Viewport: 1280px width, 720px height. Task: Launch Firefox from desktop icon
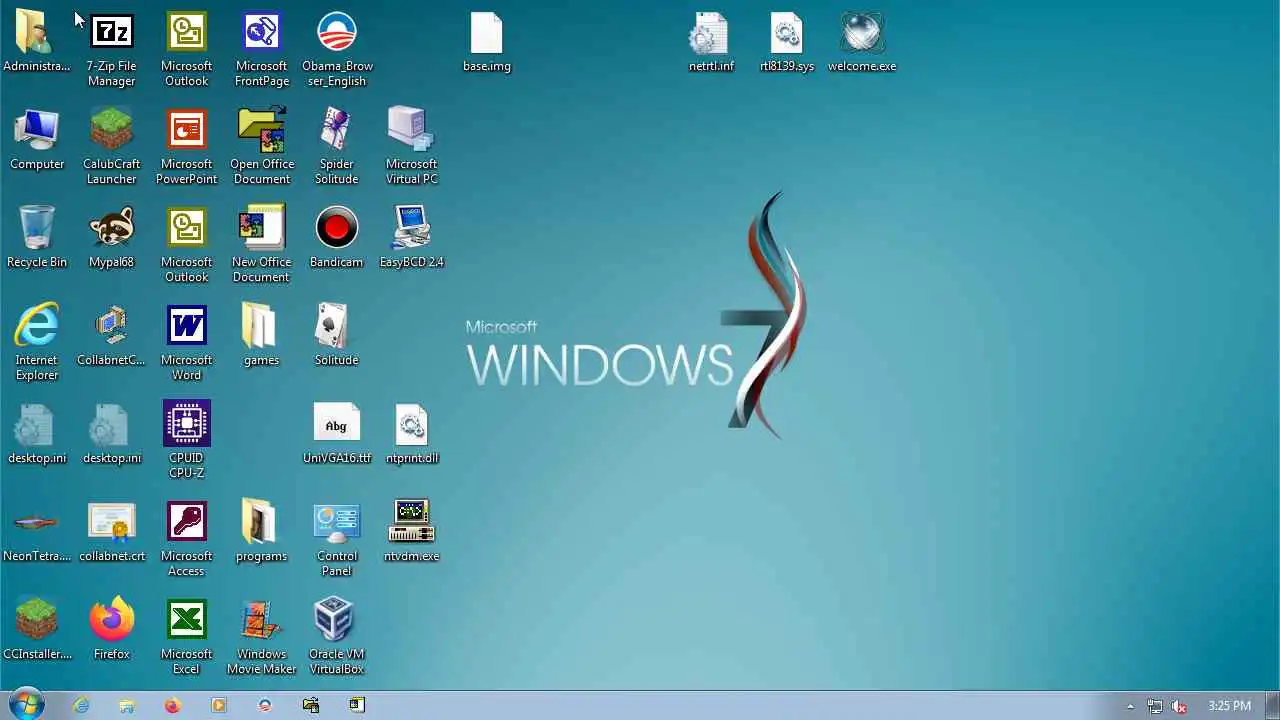click(x=111, y=630)
